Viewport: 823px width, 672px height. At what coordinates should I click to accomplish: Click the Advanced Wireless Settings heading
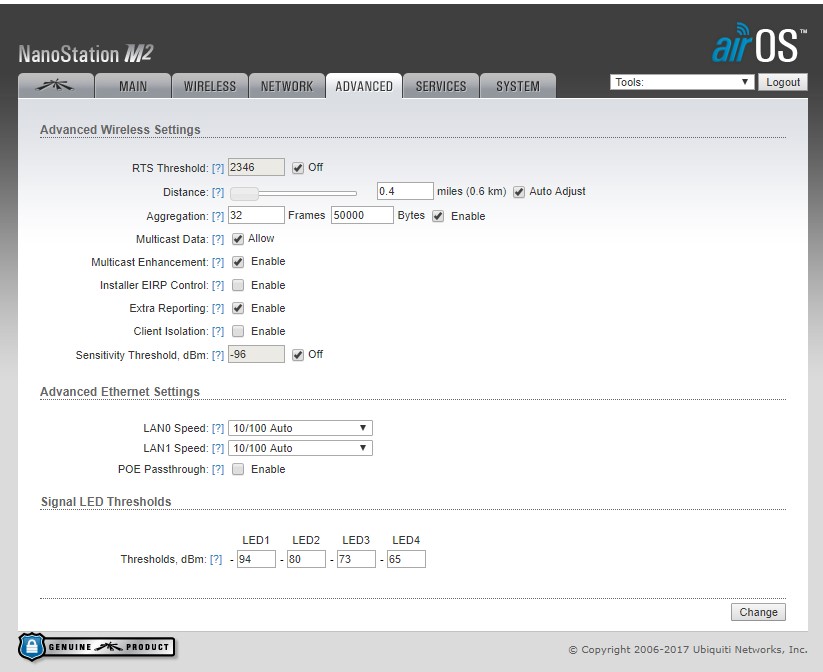pyautogui.click(x=120, y=130)
